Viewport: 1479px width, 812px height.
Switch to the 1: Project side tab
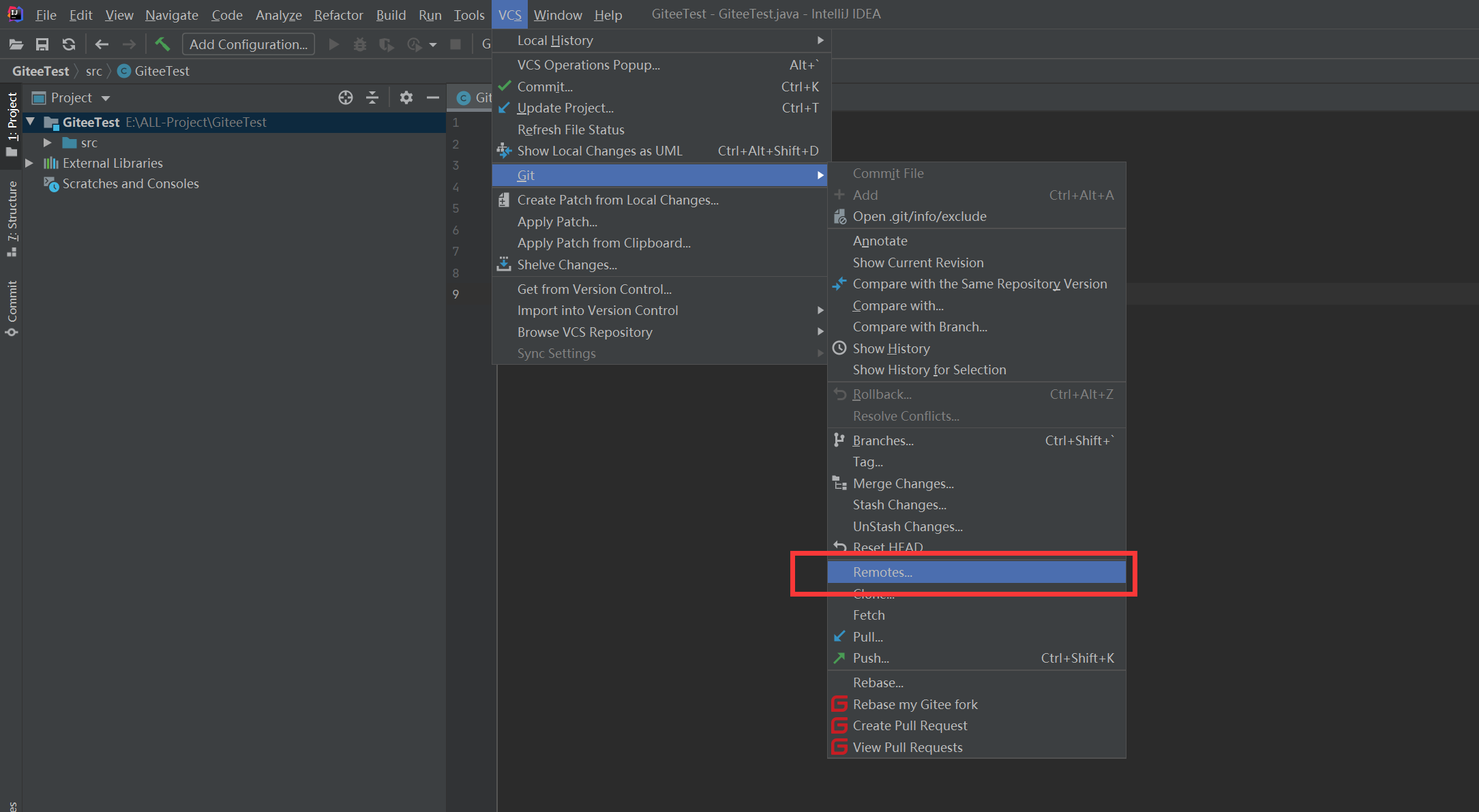tap(12, 124)
